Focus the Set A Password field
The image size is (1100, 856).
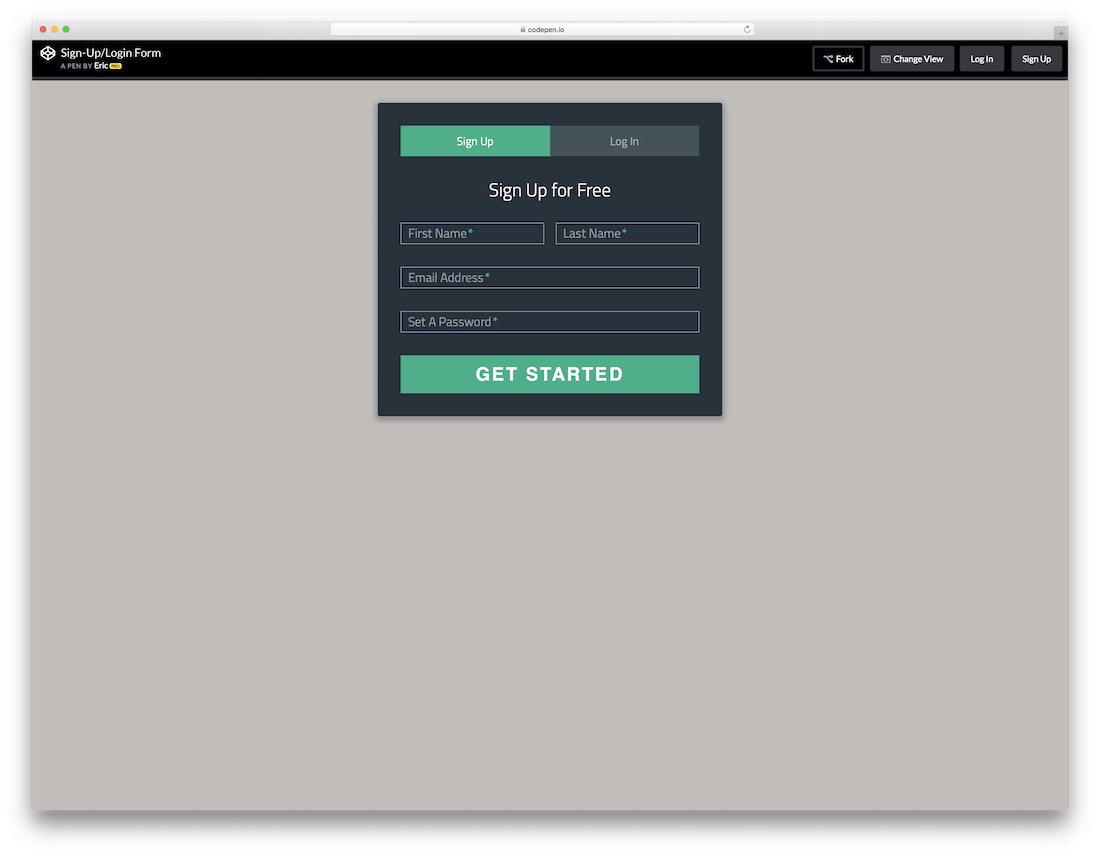coord(550,322)
